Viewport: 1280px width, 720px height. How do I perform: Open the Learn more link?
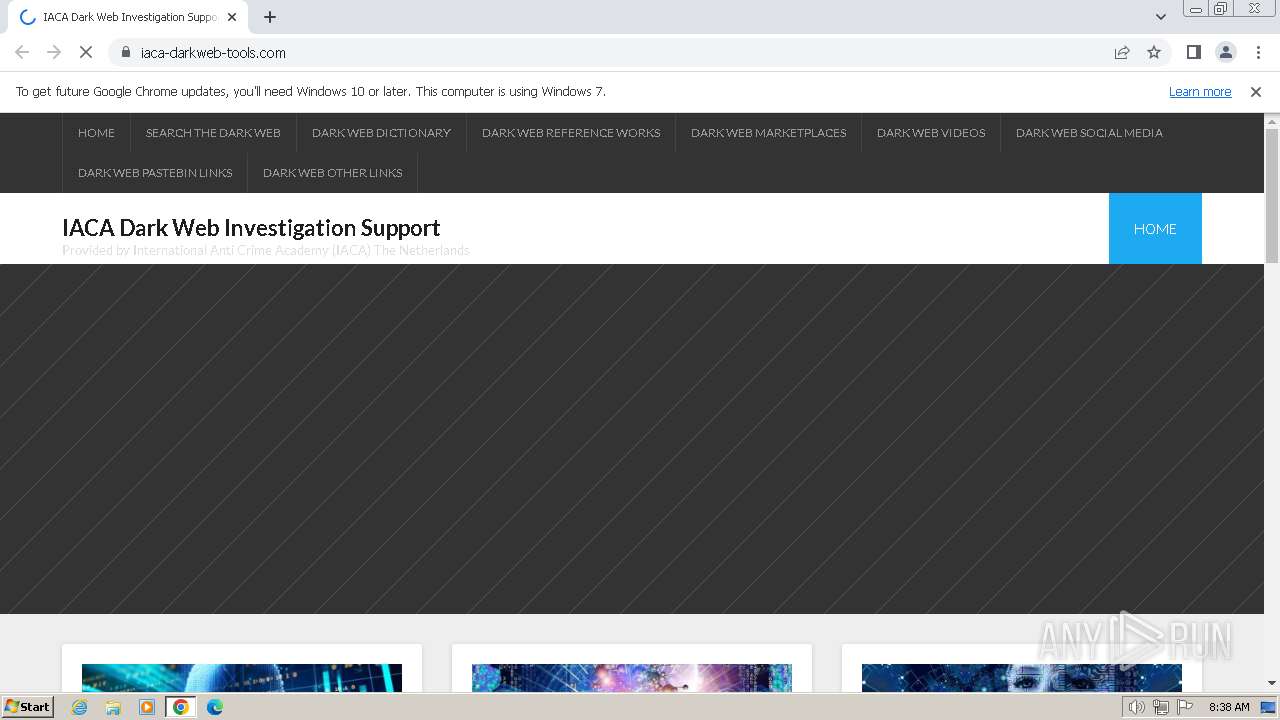click(x=1200, y=92)
